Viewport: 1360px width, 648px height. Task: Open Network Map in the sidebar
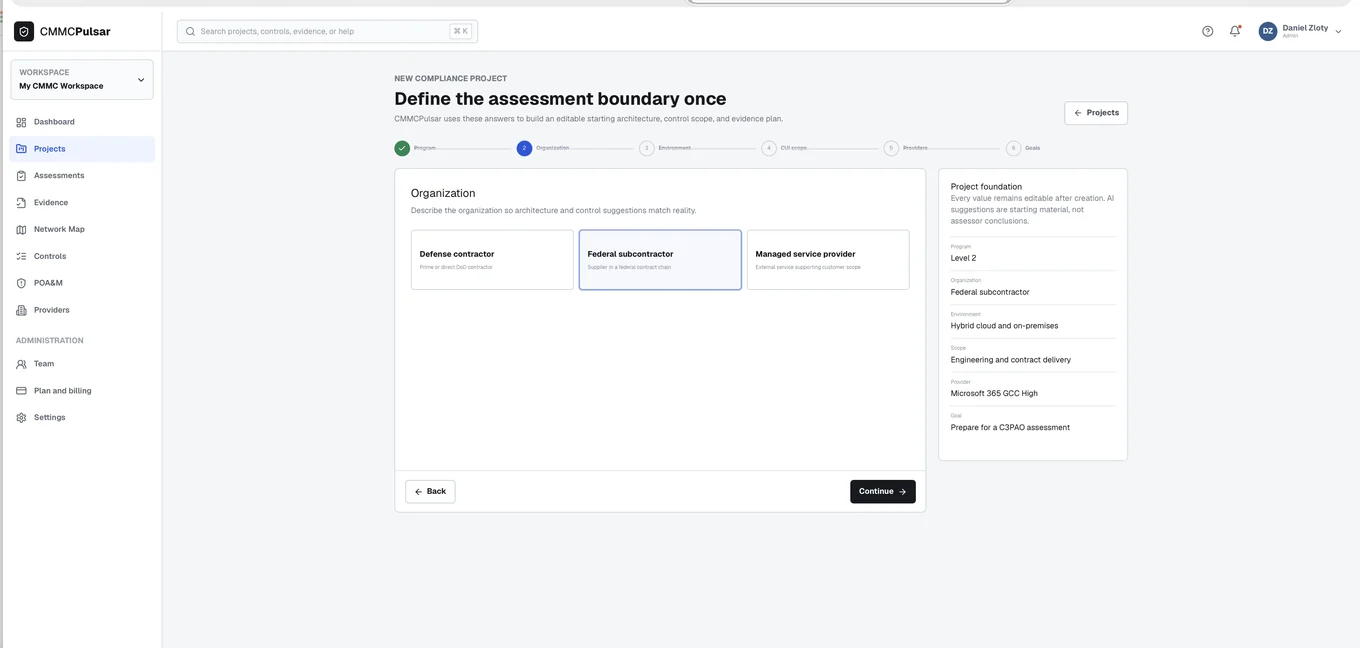[x=82, y=230]
